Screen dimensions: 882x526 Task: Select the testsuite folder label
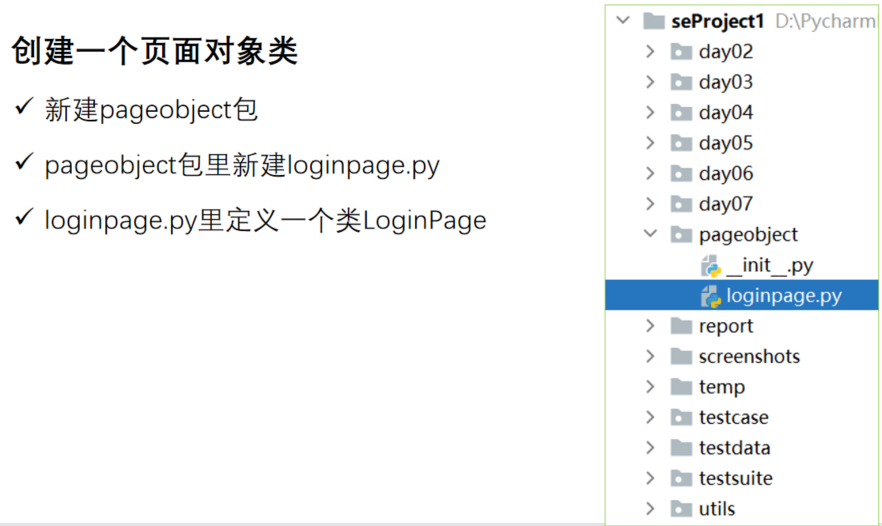[735, 478]
